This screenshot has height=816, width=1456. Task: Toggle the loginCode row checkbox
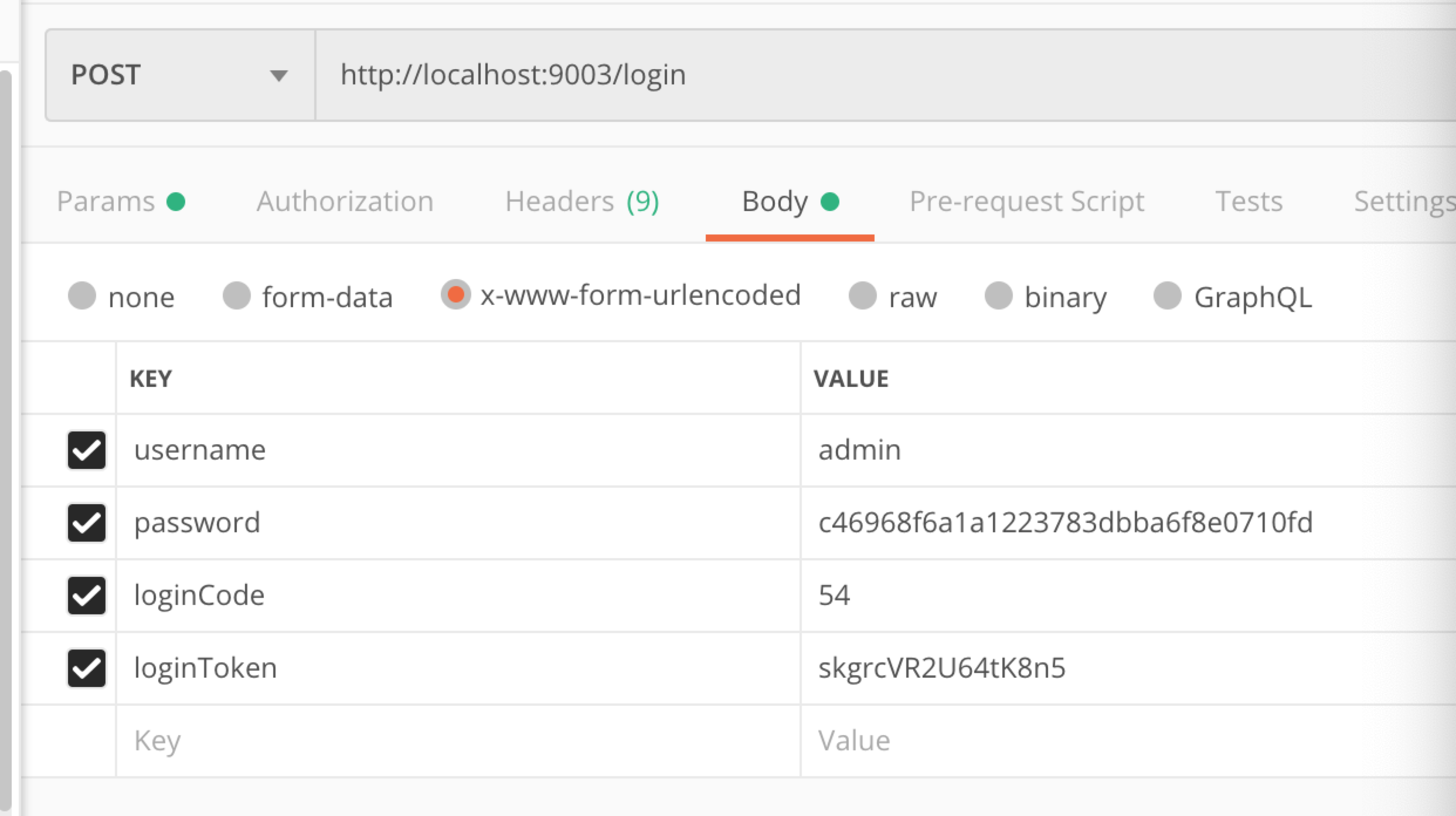click(86, 595)
